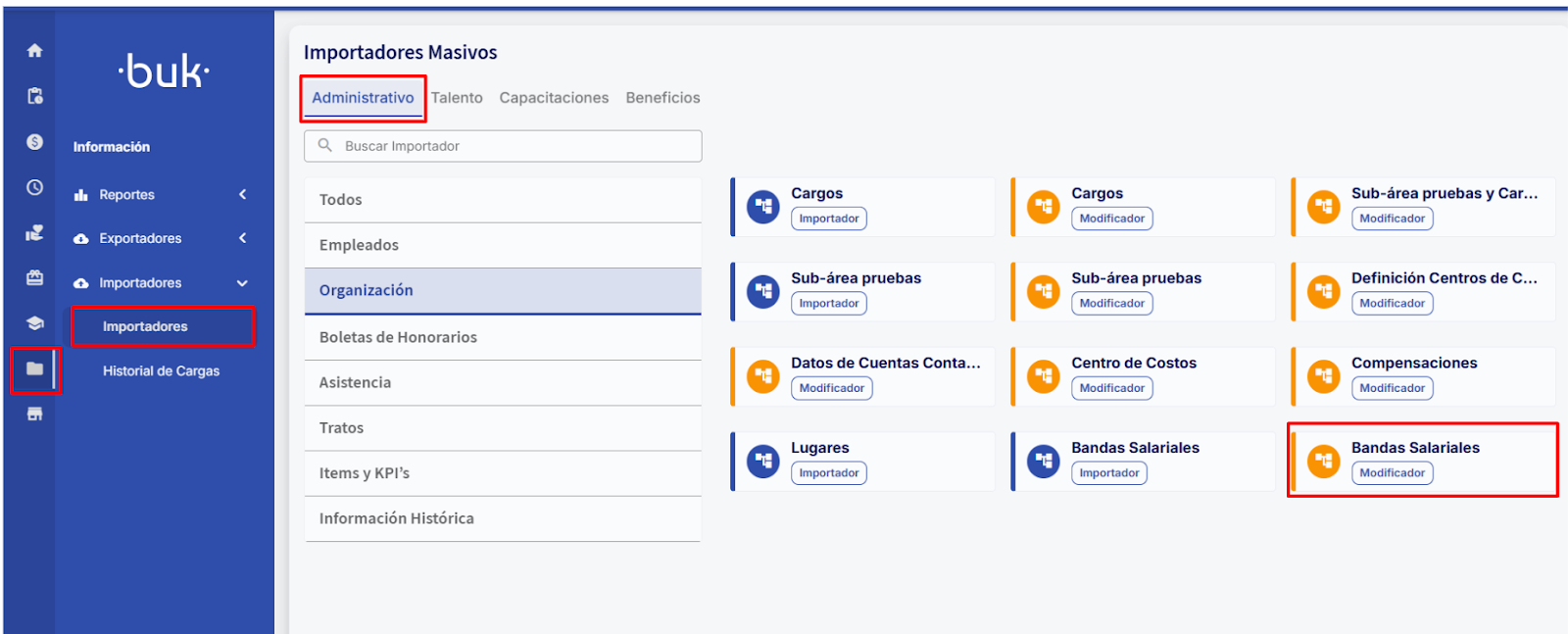Open the clock icon in sidebar
Viewport: 1568px width, 634px height.
(x=34, y=187)
